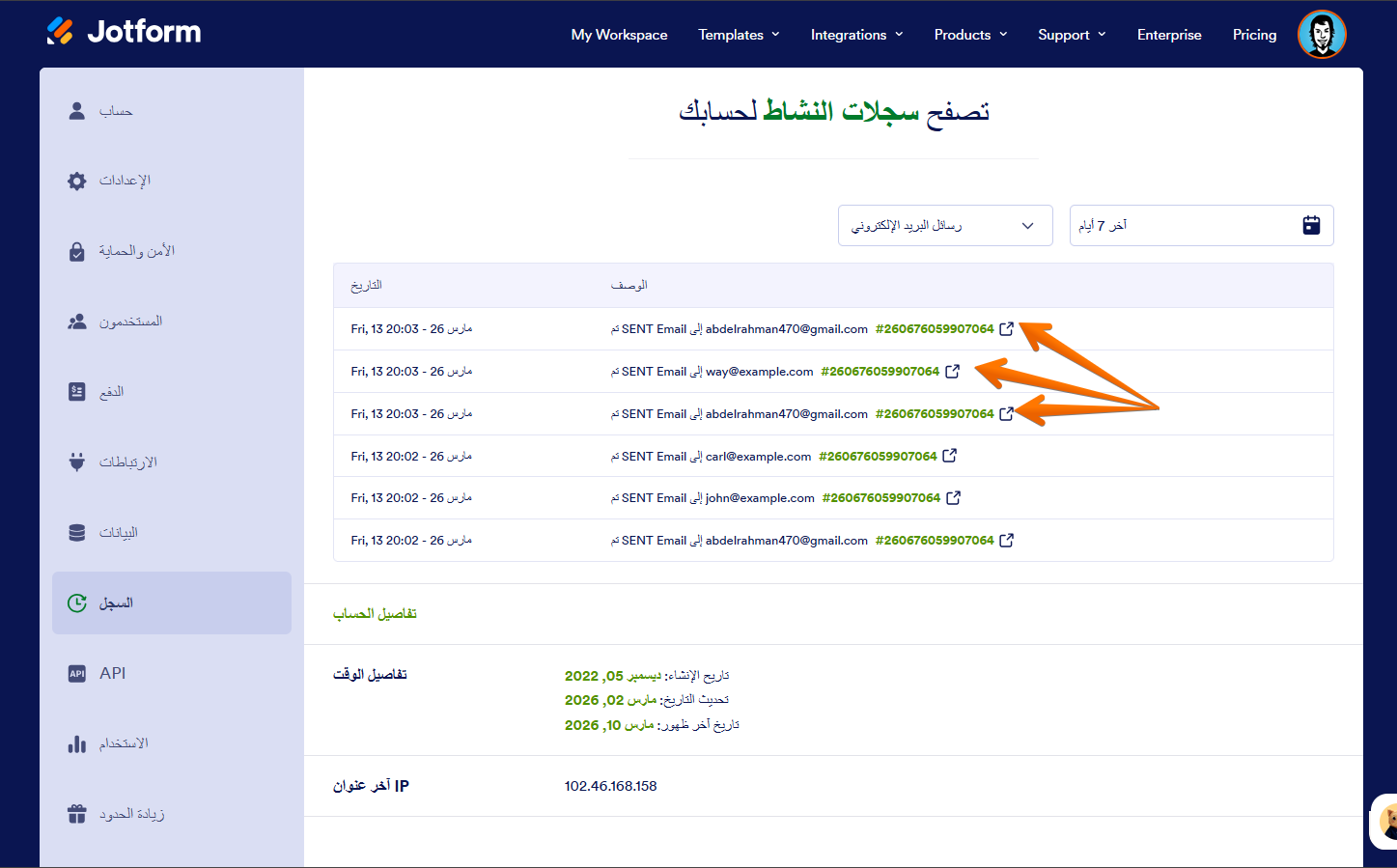Viewport: 1397px width, 868px height.
Task: Open external link icon for john@example.com email
Action: pos(953,498)
